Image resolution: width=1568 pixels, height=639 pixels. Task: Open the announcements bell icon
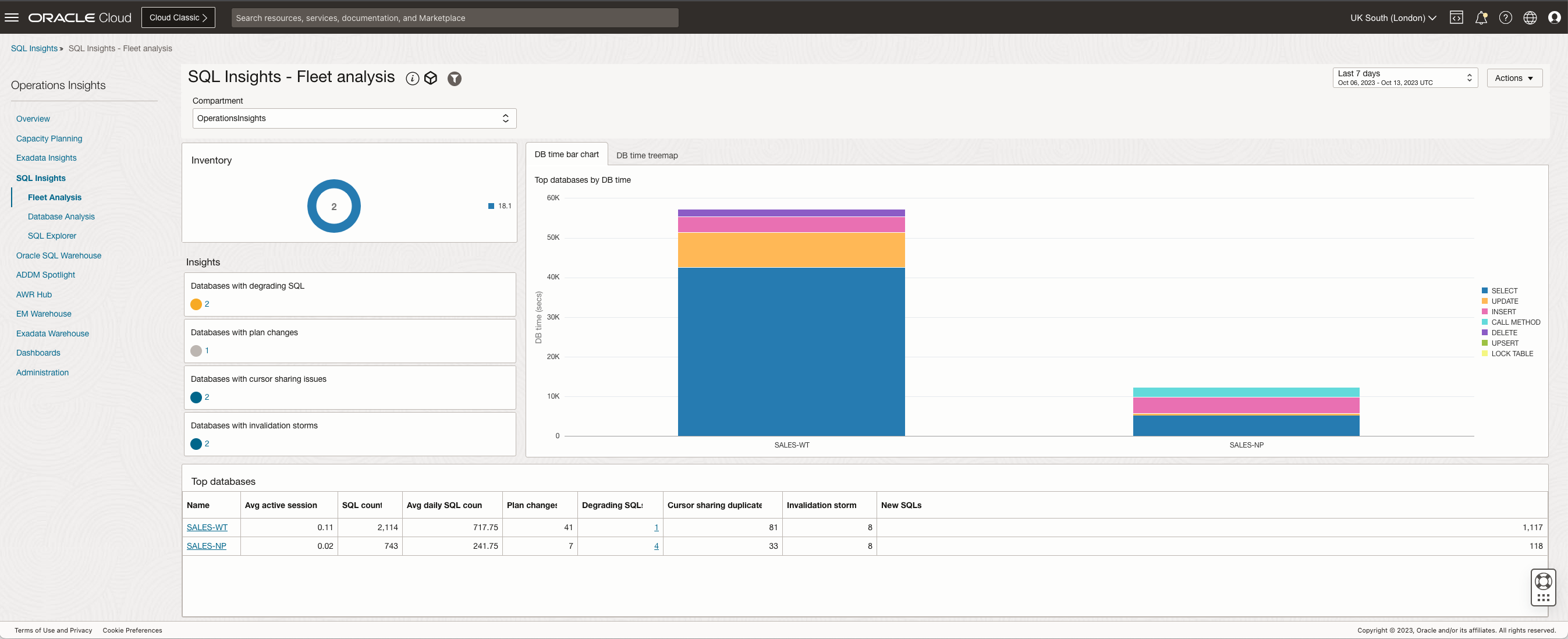click(x=1481, y=17)
